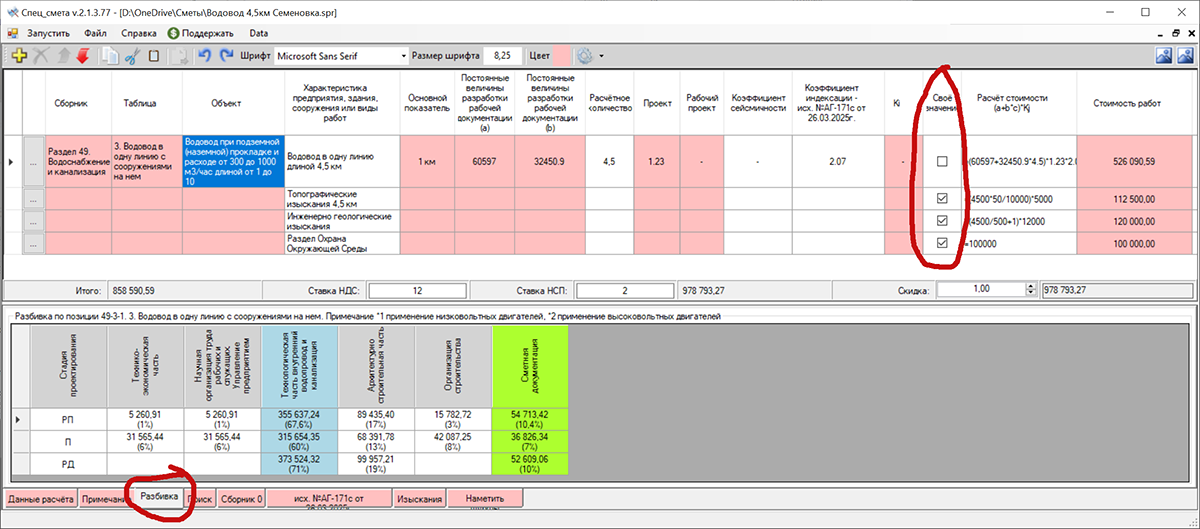The height and width of the screenshot is (529, 1200).
Task: Switch to the Изыскания tab
Action: 419,498
